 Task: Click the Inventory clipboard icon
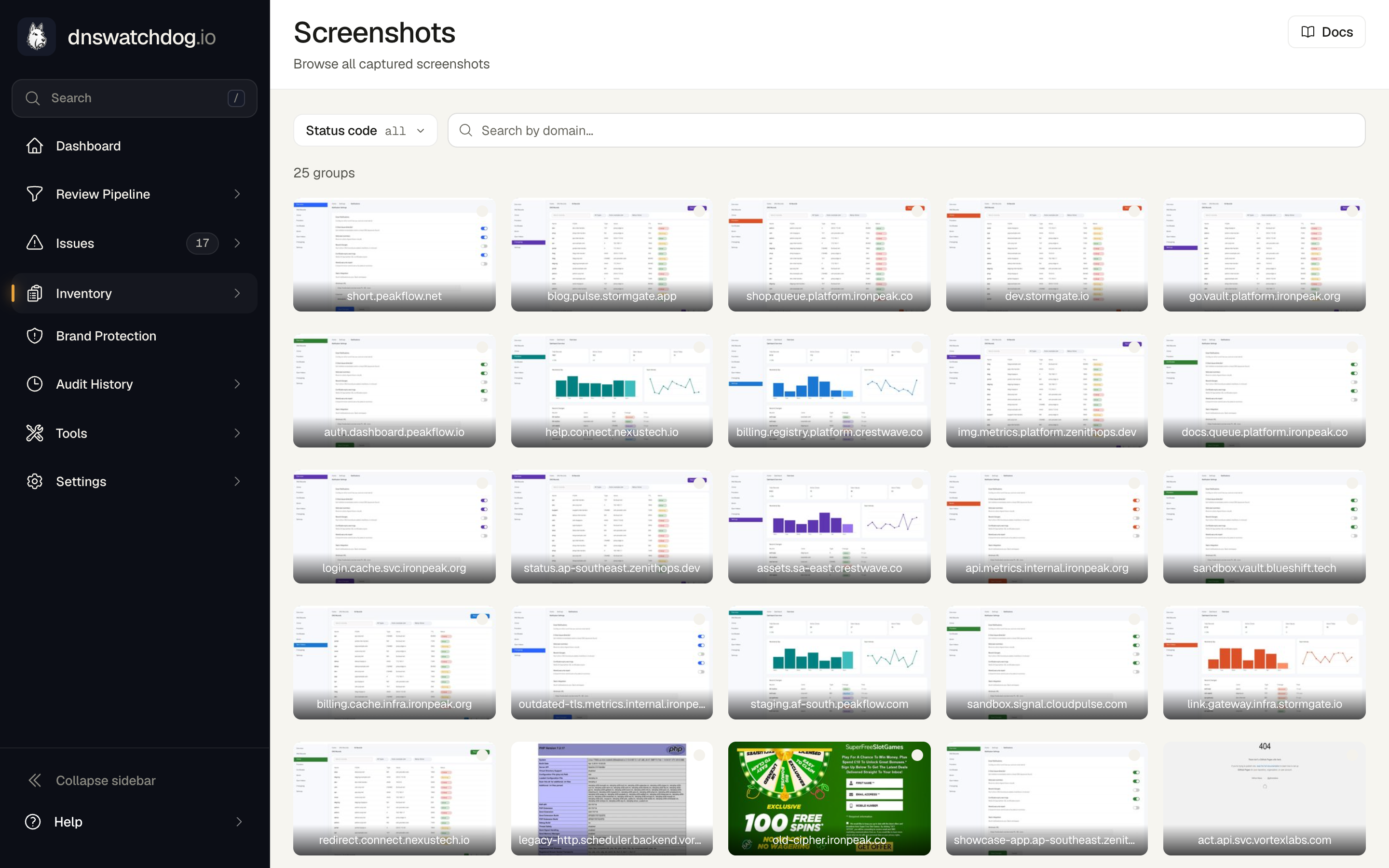coord(34,293)
